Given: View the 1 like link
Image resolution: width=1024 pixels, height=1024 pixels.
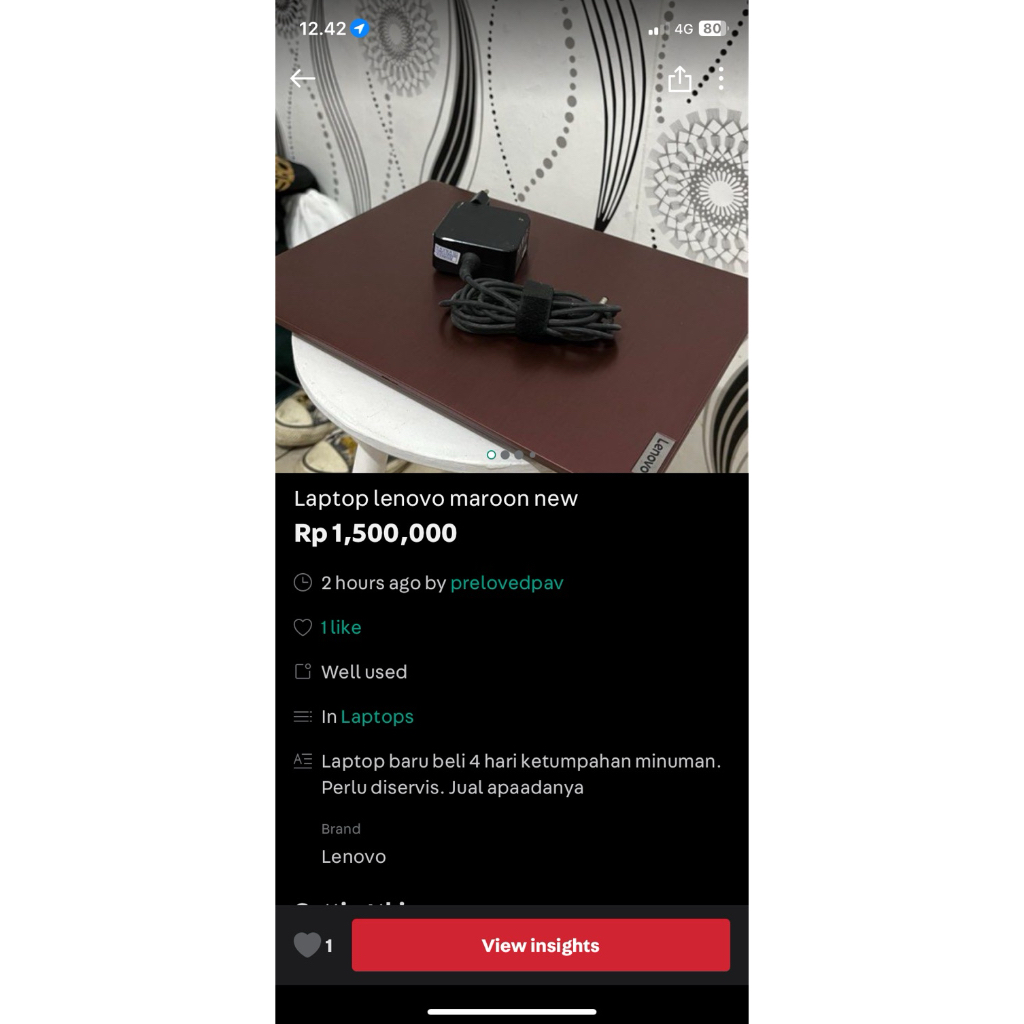Looking at the screenshot, I should 340,627.
